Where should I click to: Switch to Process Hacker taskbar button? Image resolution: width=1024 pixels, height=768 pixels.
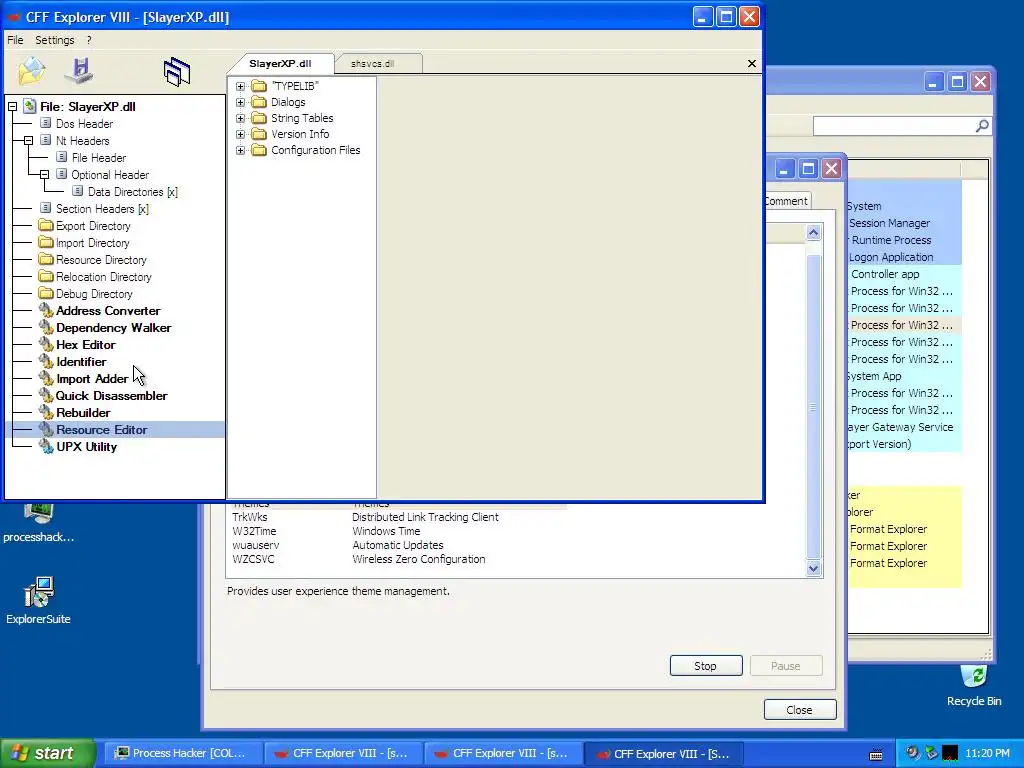pyautogui.click(x=184, y=753)
